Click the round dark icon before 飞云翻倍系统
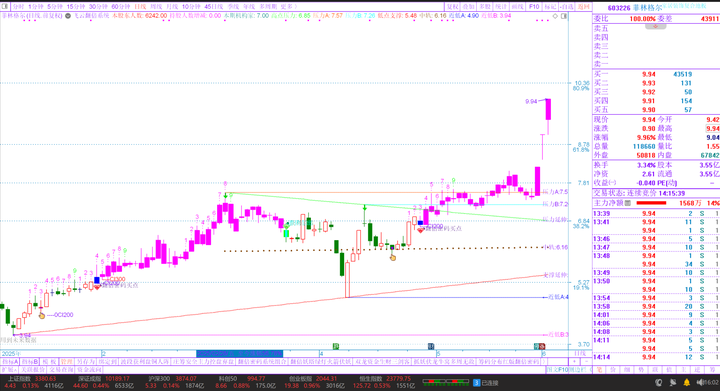Image resolution: width=720 pixels, height=391 pixels. coord(68,16)
